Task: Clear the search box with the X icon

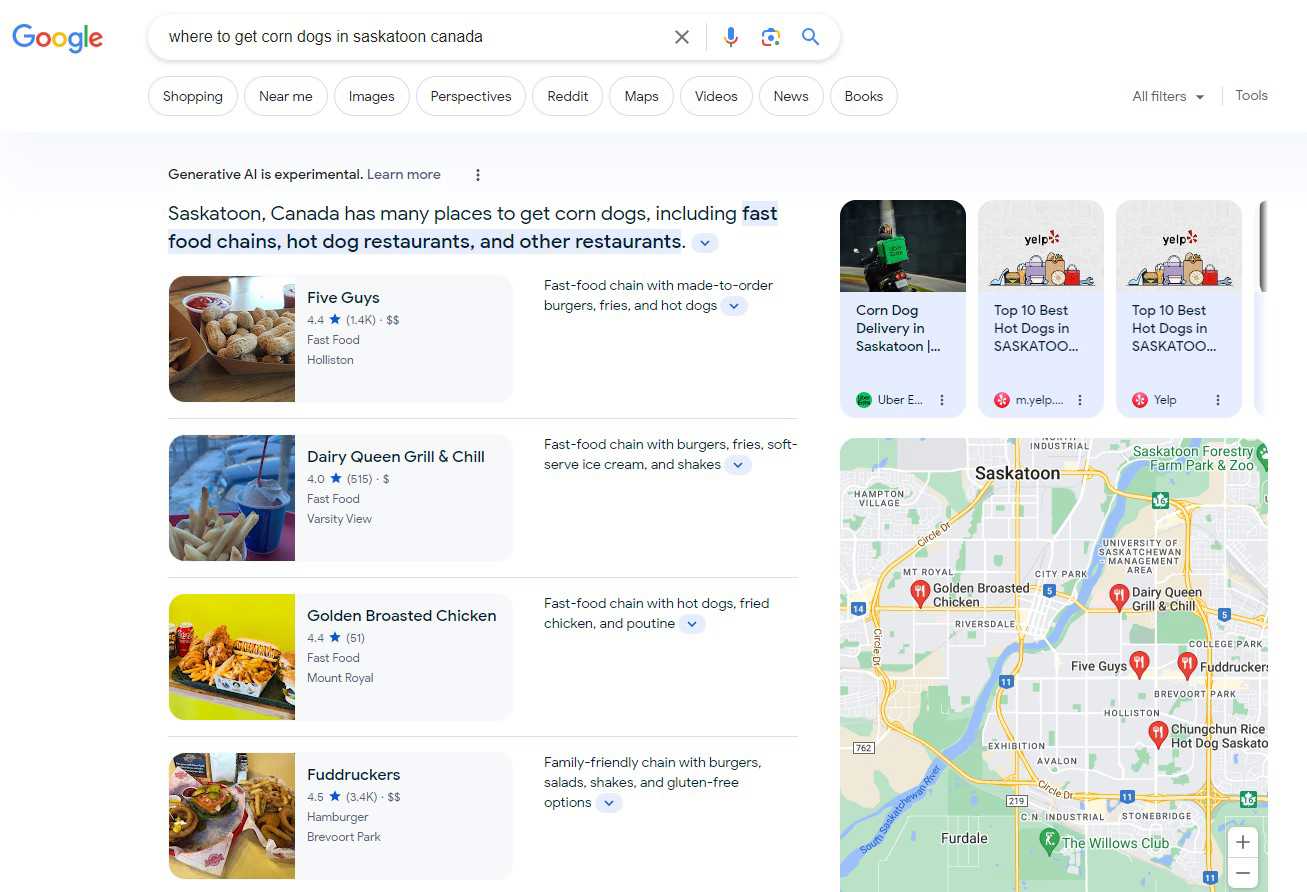Action: [x=682, y=37]
